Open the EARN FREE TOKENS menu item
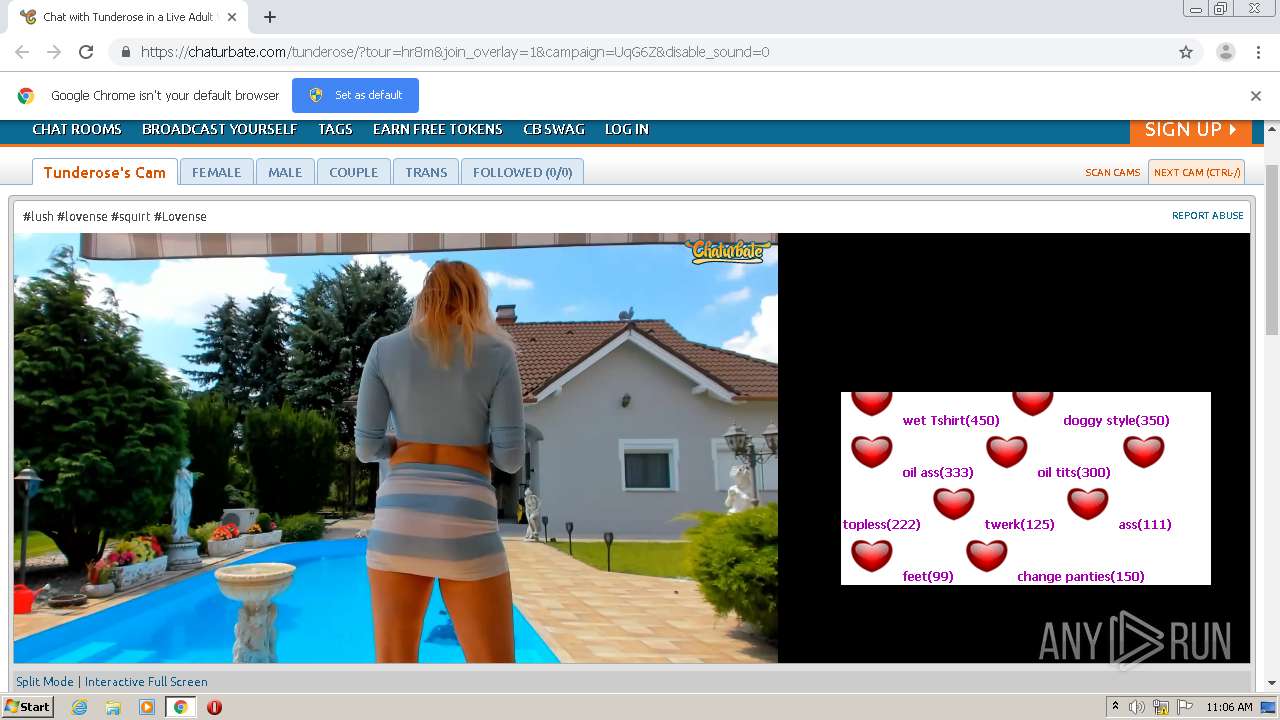This screenshot has height=720, width=1280. (x=438, y=129)
